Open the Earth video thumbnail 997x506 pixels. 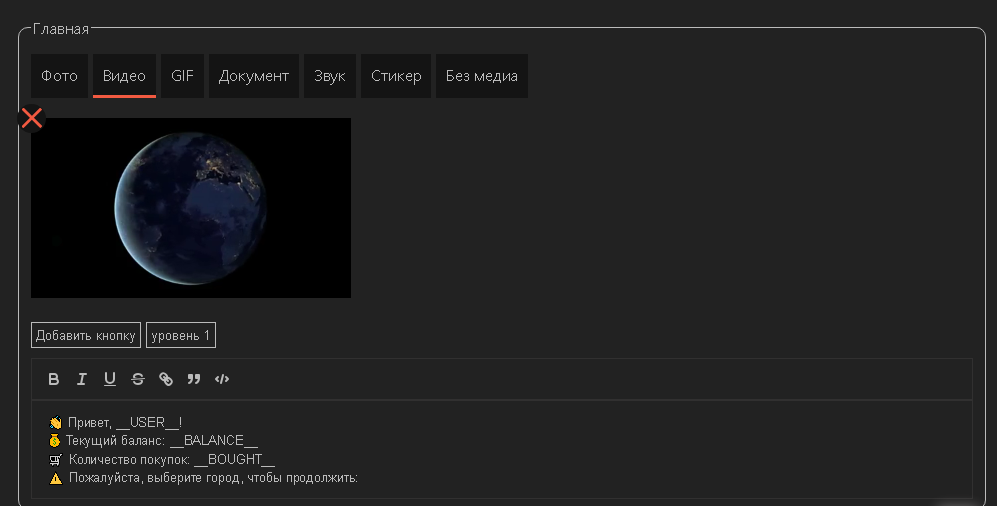(x=191, y=208)
